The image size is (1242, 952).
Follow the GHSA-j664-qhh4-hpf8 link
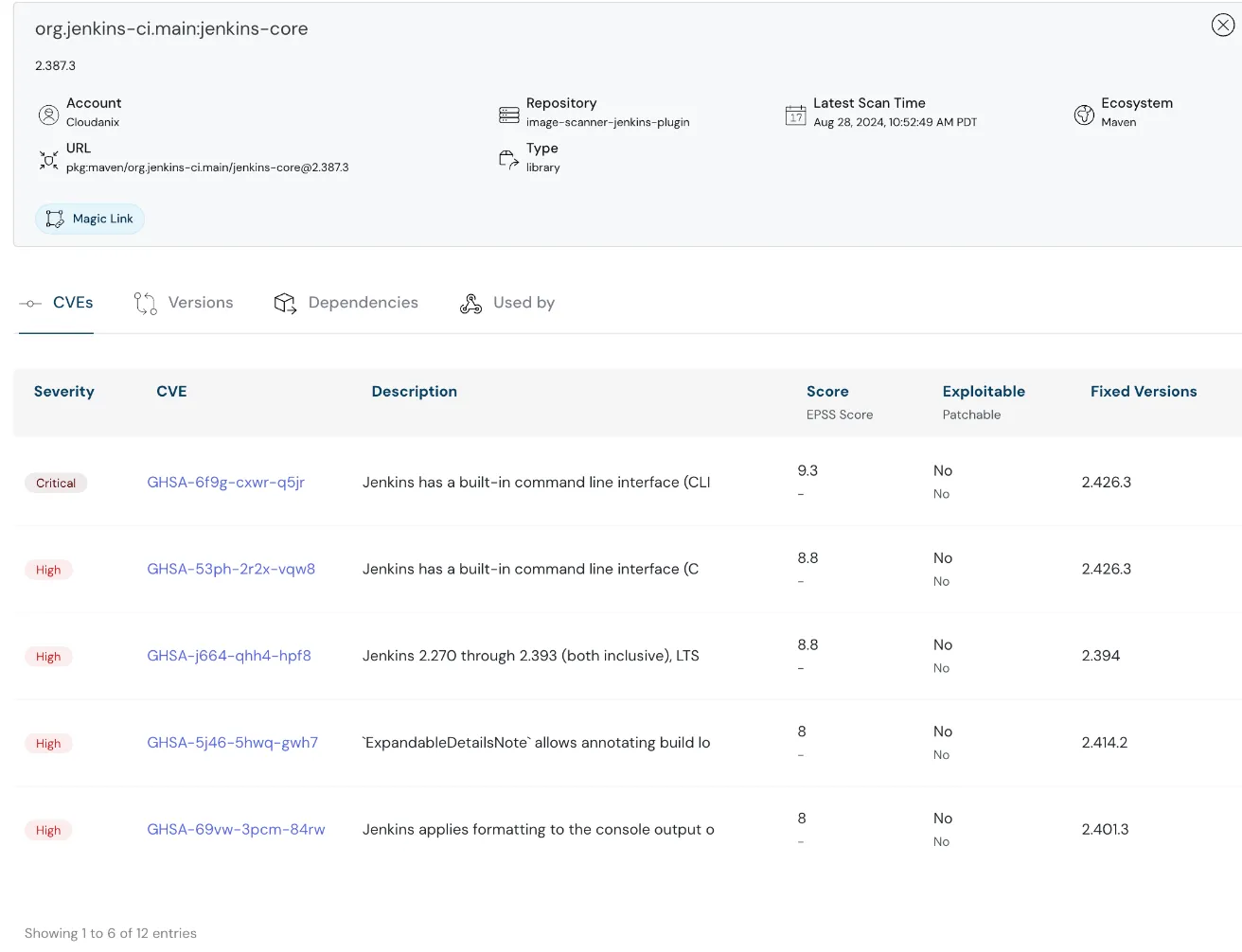pos(228,656)
